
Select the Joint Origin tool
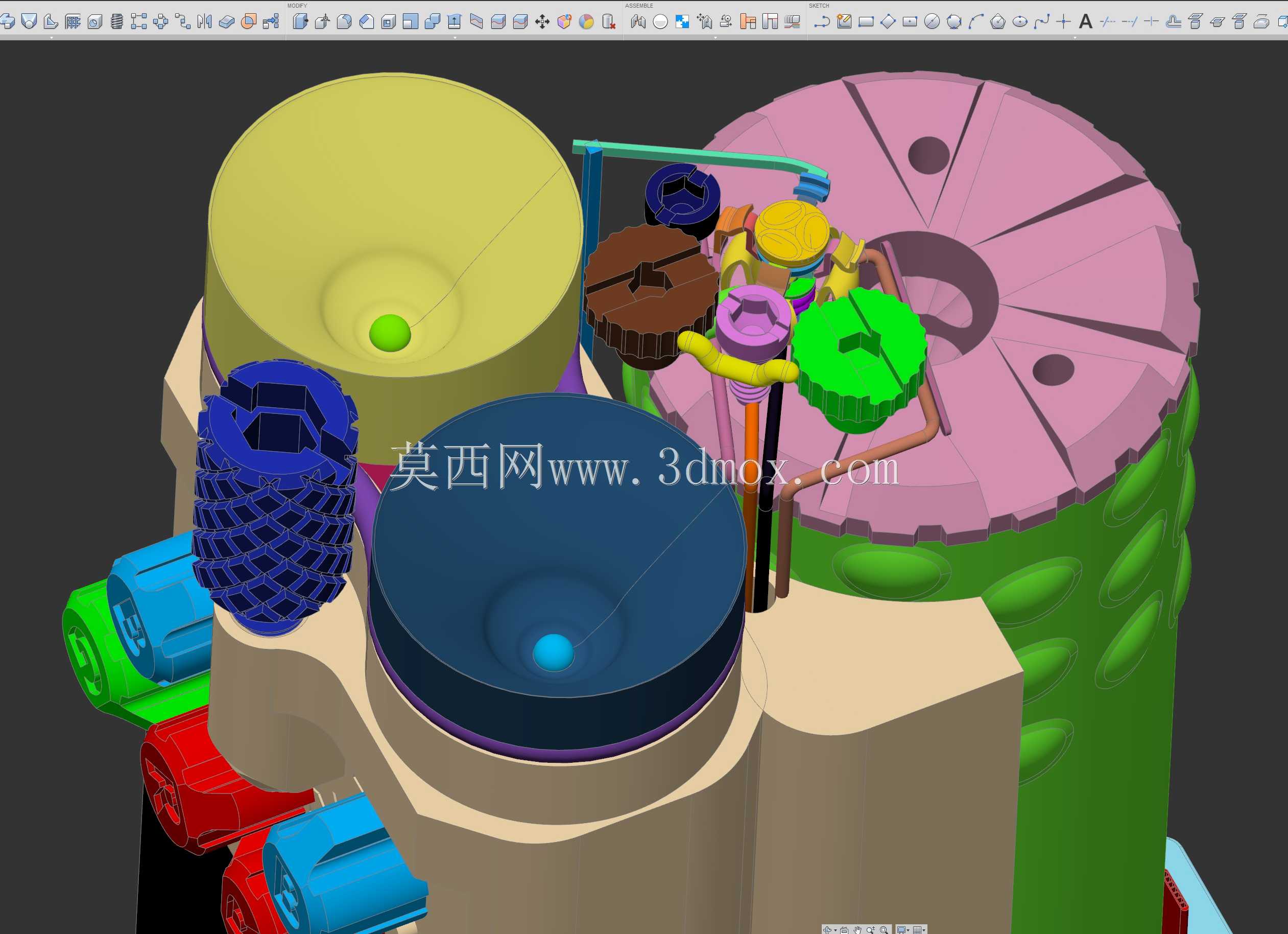660,21
